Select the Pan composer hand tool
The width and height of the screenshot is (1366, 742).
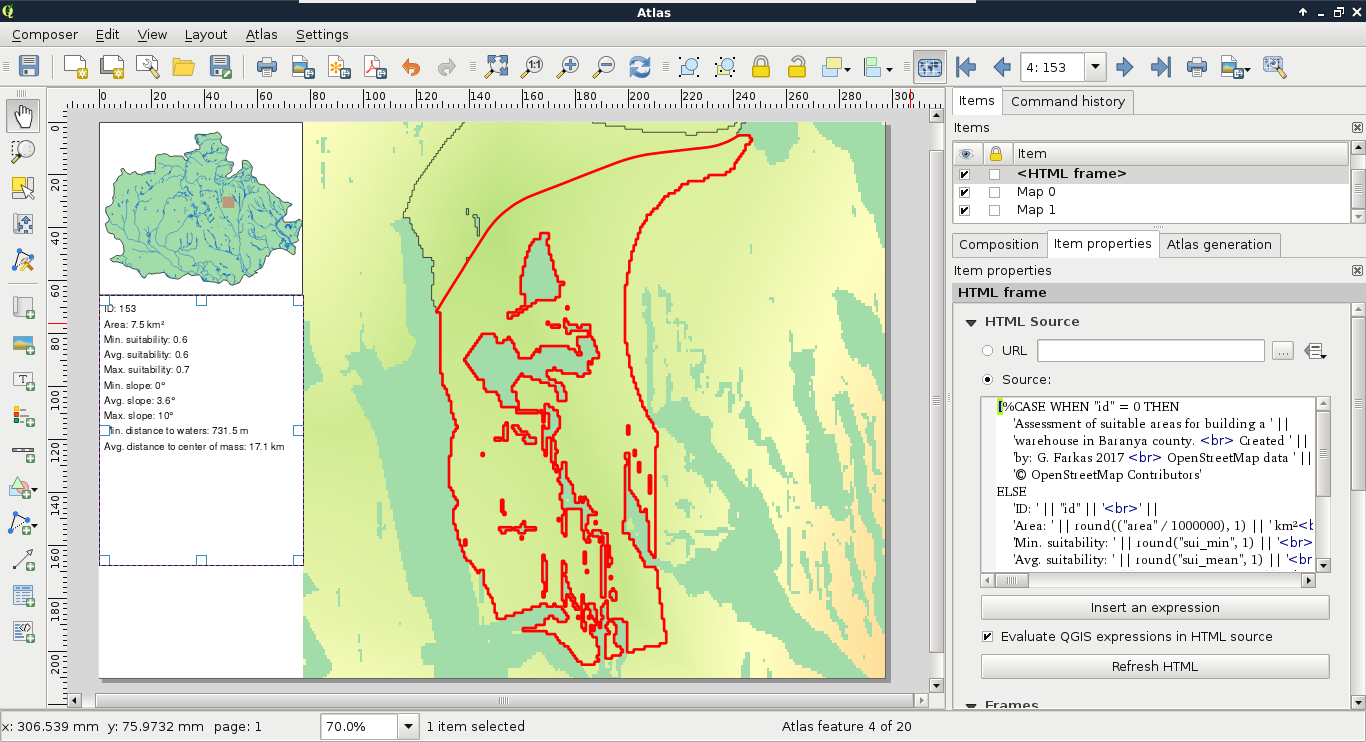click(x=22, y=116)
